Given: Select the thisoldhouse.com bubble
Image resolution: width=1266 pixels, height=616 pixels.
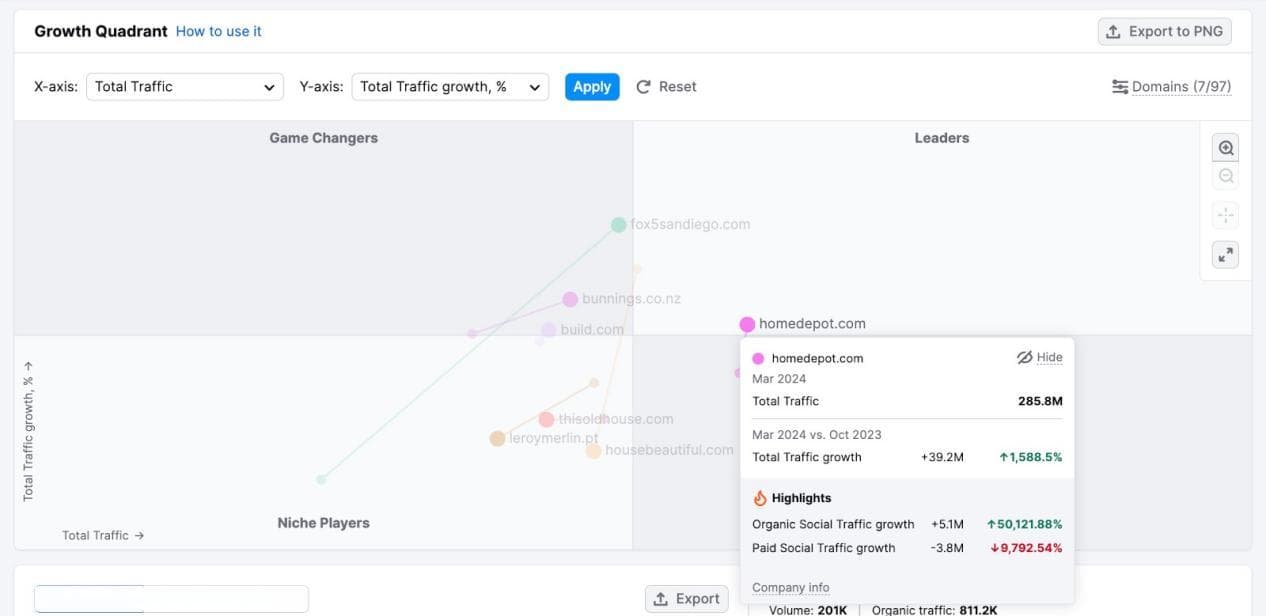Looking at the screenshot, I should pyautogui.click(x=546, y=420).
